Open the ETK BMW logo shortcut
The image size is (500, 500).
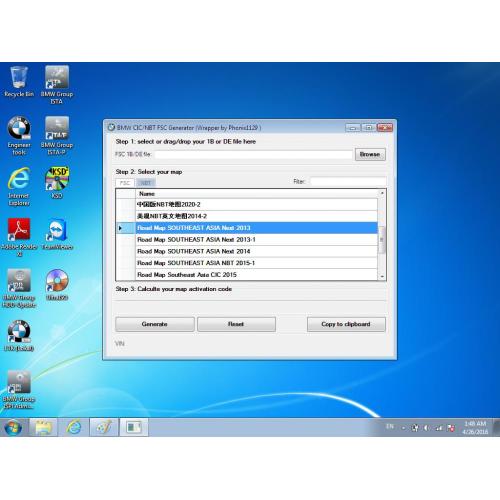point(19,336)
